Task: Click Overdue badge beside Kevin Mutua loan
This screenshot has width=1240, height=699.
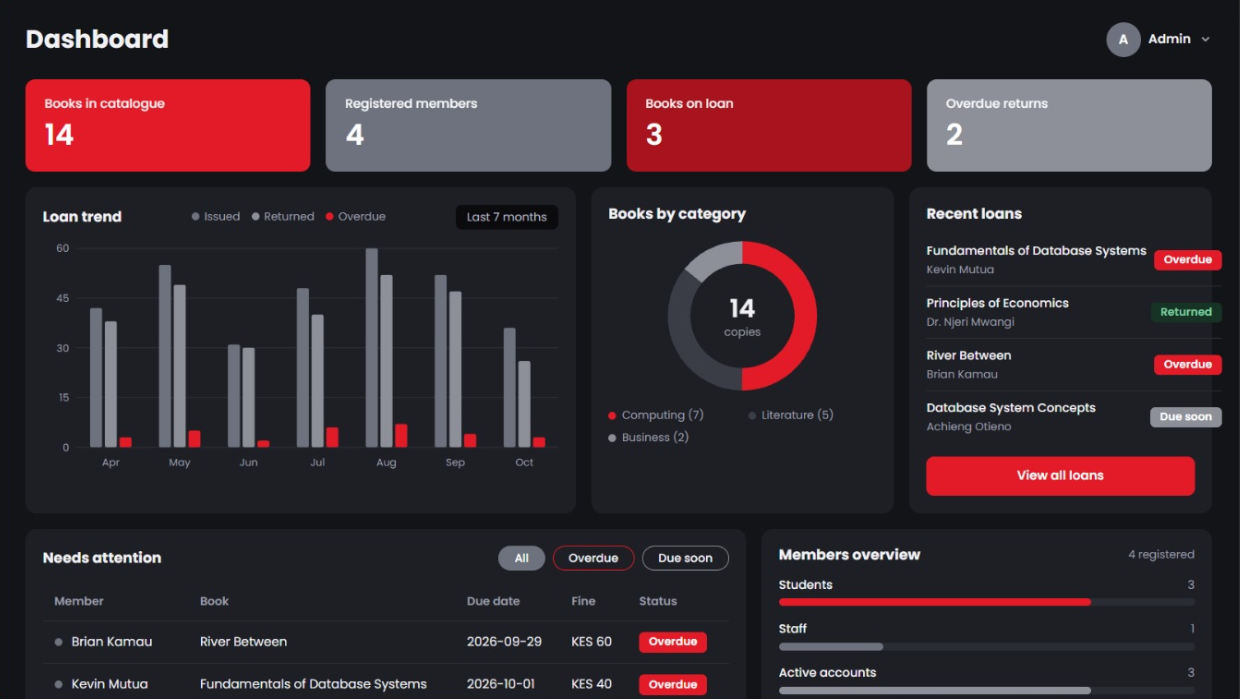Action: pos(1188,260)
